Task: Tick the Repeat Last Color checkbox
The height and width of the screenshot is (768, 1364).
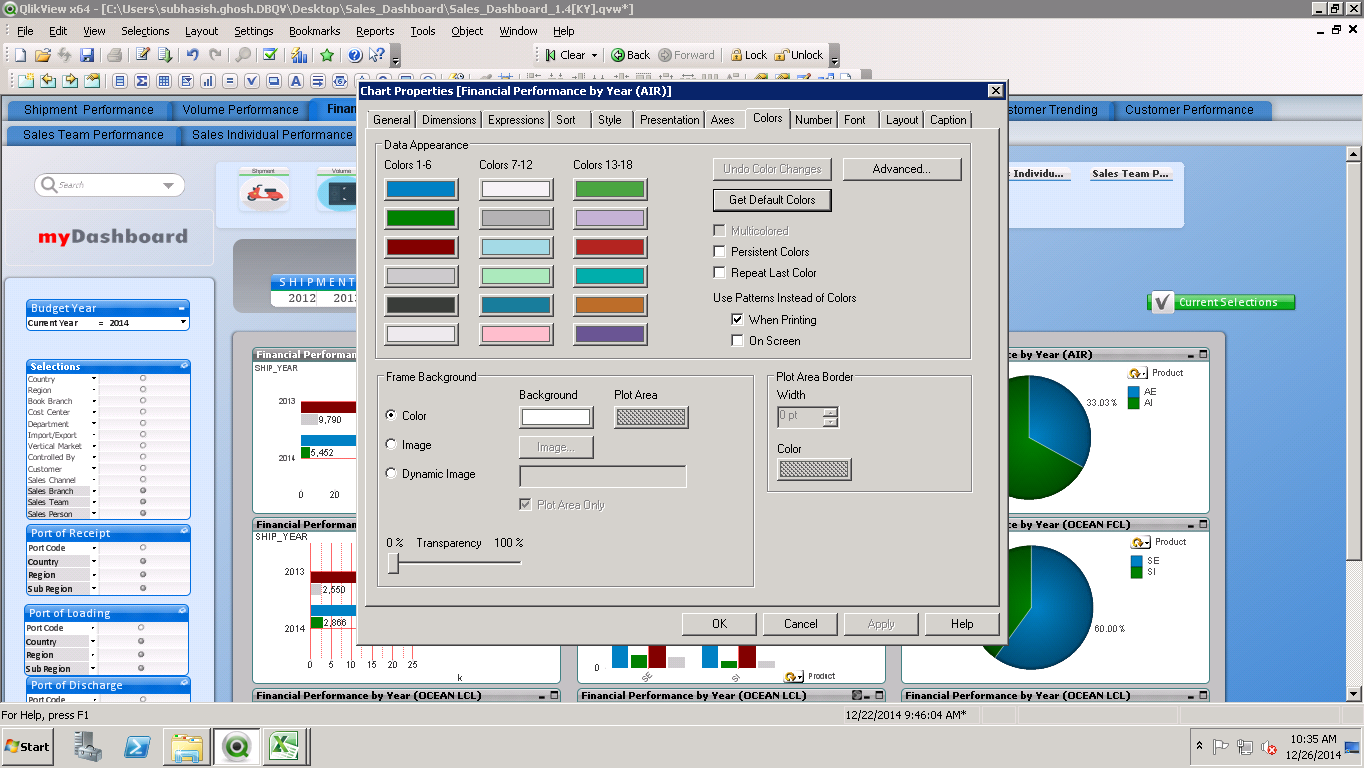Action: point(719,273)
